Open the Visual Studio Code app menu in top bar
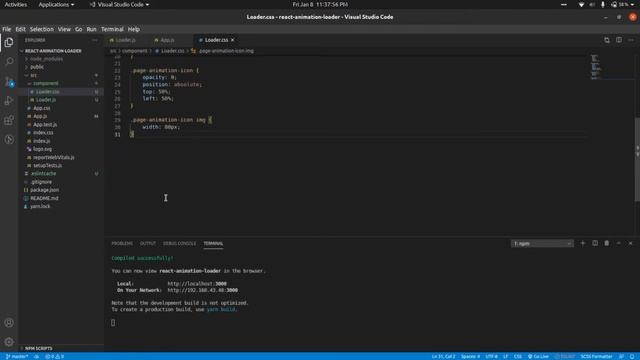 [120, 4]
